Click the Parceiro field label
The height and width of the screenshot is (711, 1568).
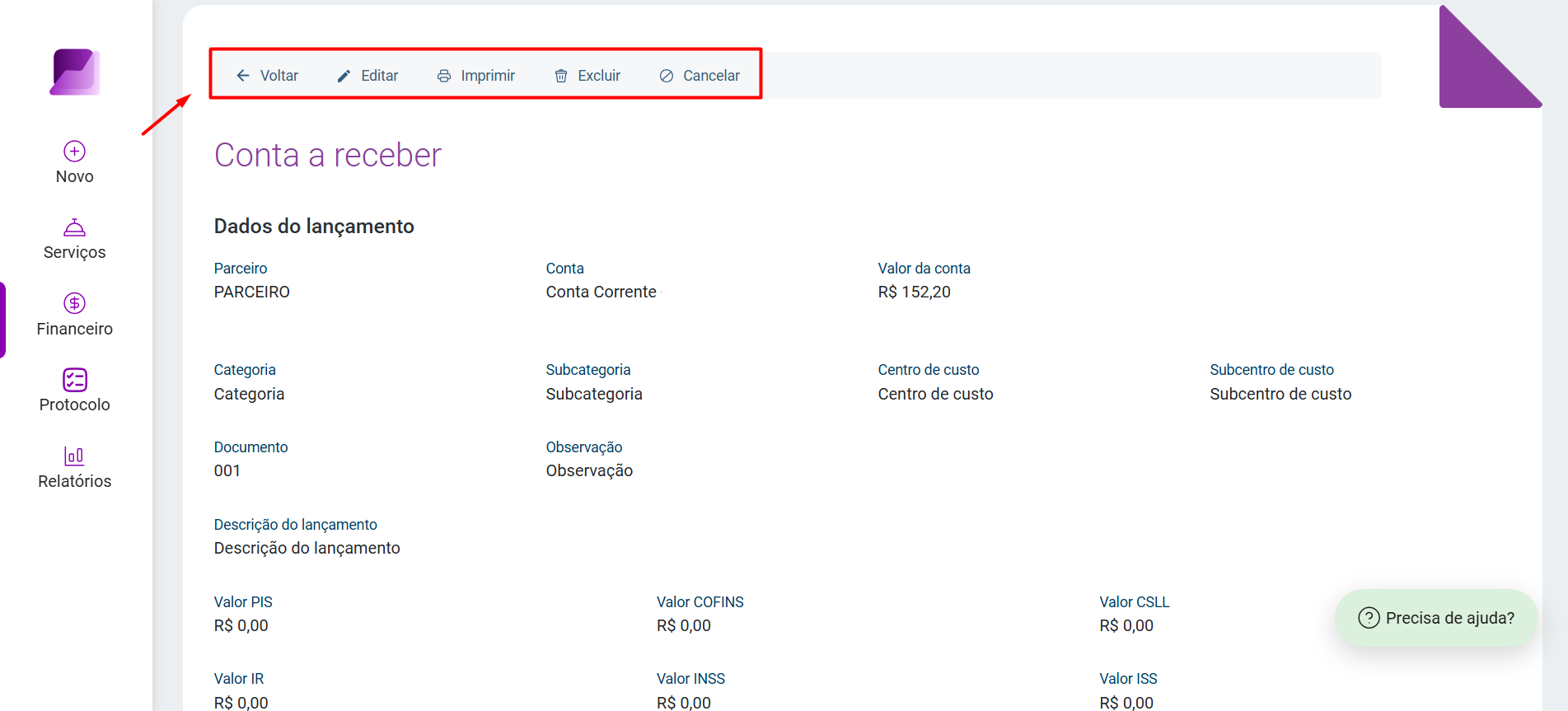[x=241, y=269]
